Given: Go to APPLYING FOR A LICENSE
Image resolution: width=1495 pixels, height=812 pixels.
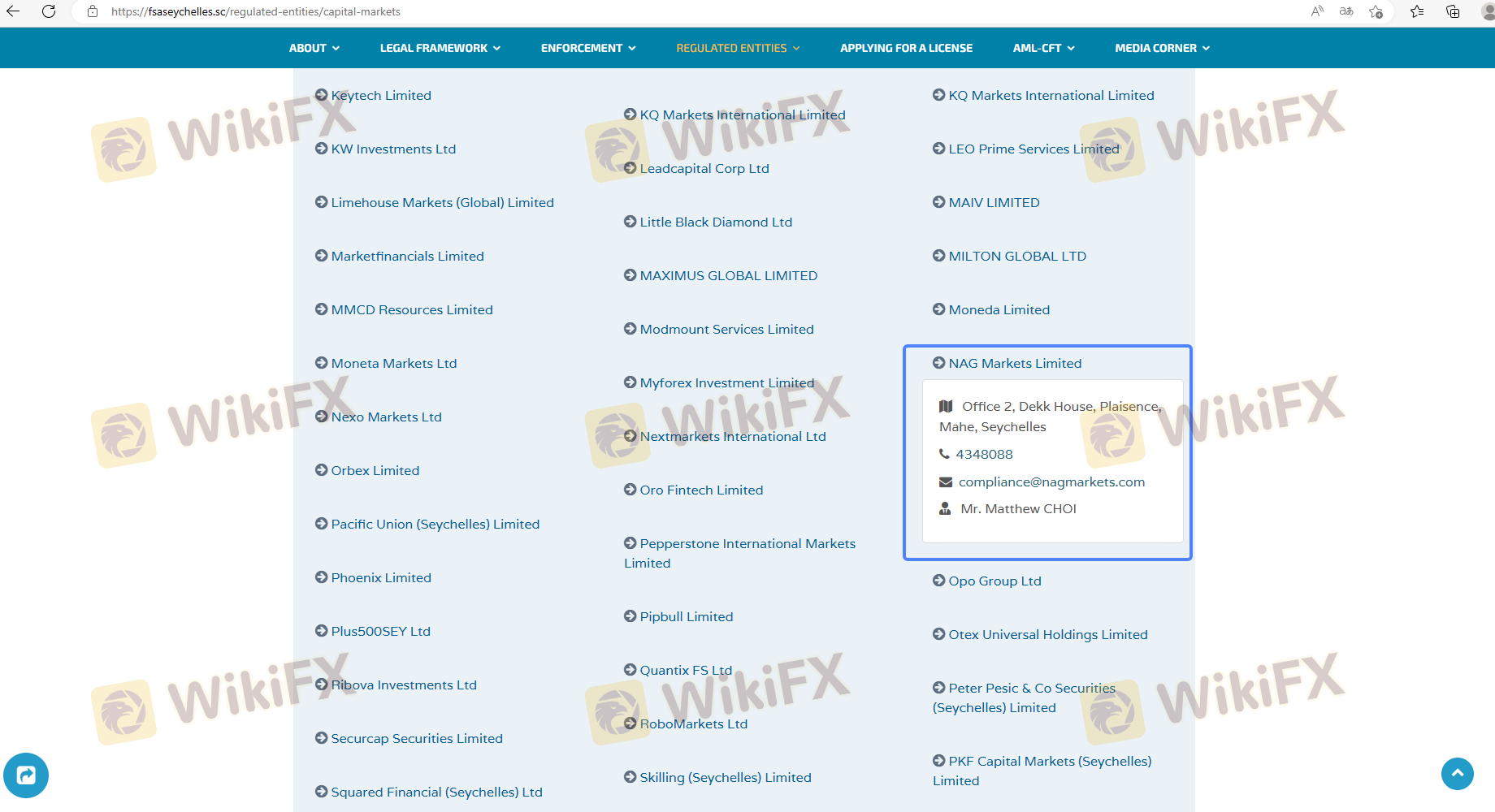Looking at the screenshot, I should click(x=906, y=48).
